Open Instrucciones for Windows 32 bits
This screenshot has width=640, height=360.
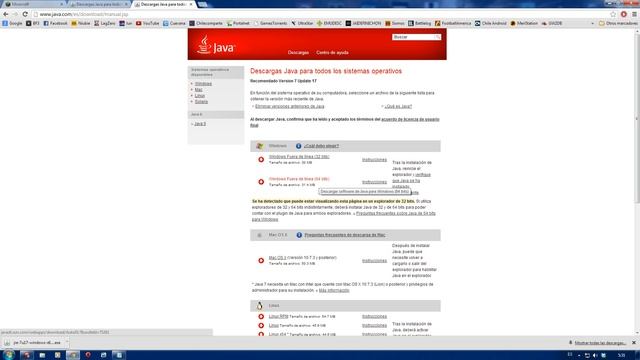[x=374, y=160]
